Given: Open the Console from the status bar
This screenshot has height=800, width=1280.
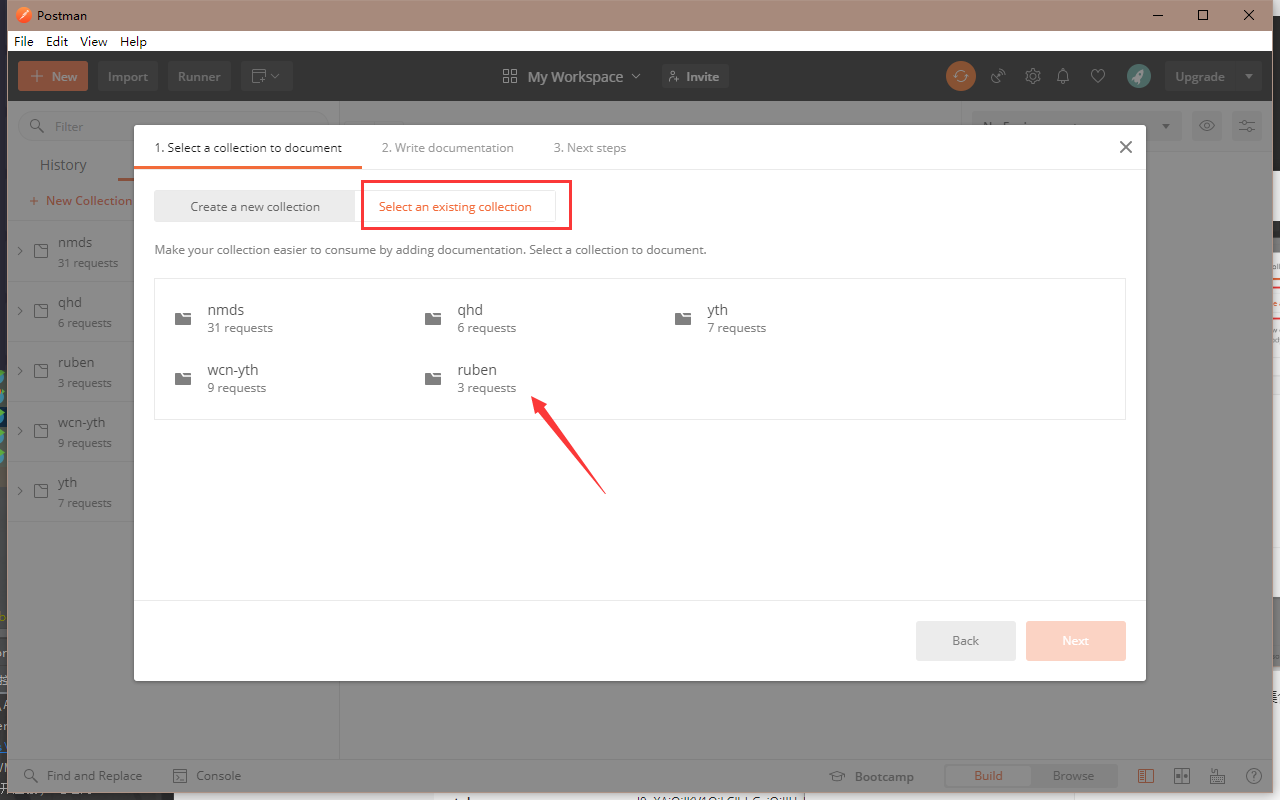Looking at the screenshot, I should (207, 776).
